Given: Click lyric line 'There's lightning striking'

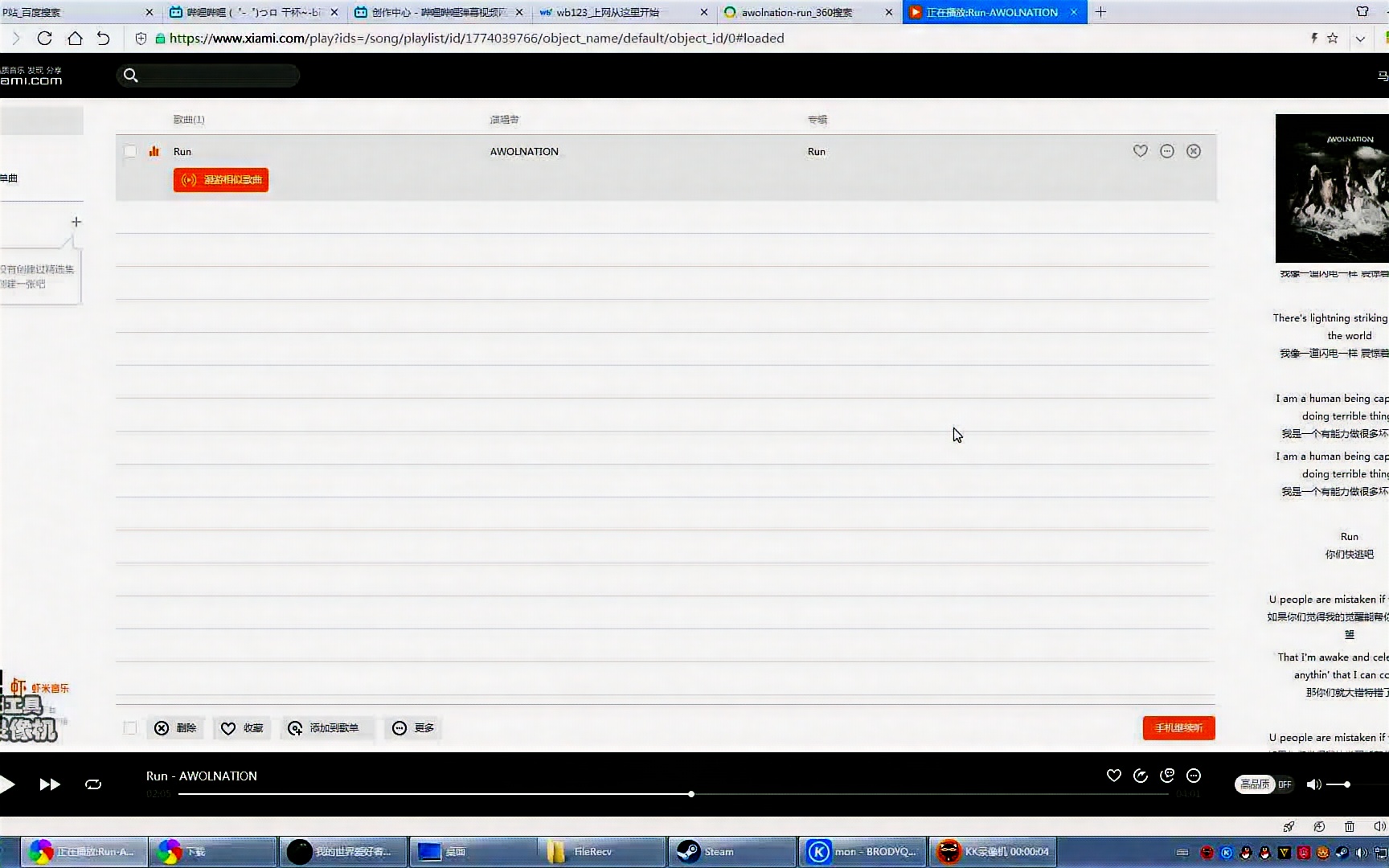Looking at the screenshot, I should click(1330, 318).
